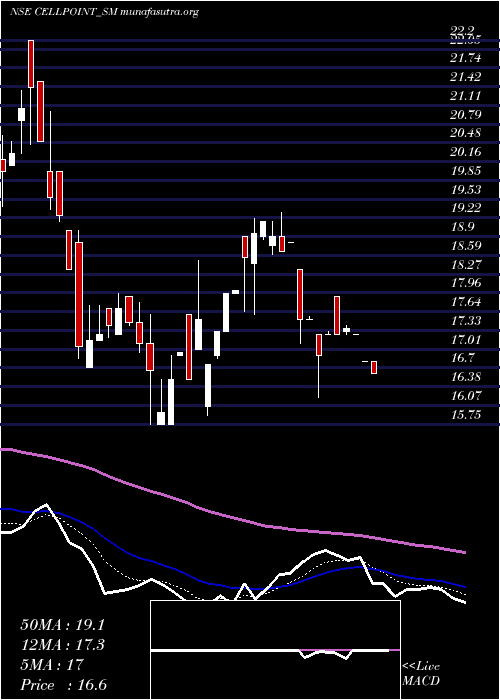Screen dimensions: 500x700
Task: Click the <<Live MACD label
Action: pos(421,674)
